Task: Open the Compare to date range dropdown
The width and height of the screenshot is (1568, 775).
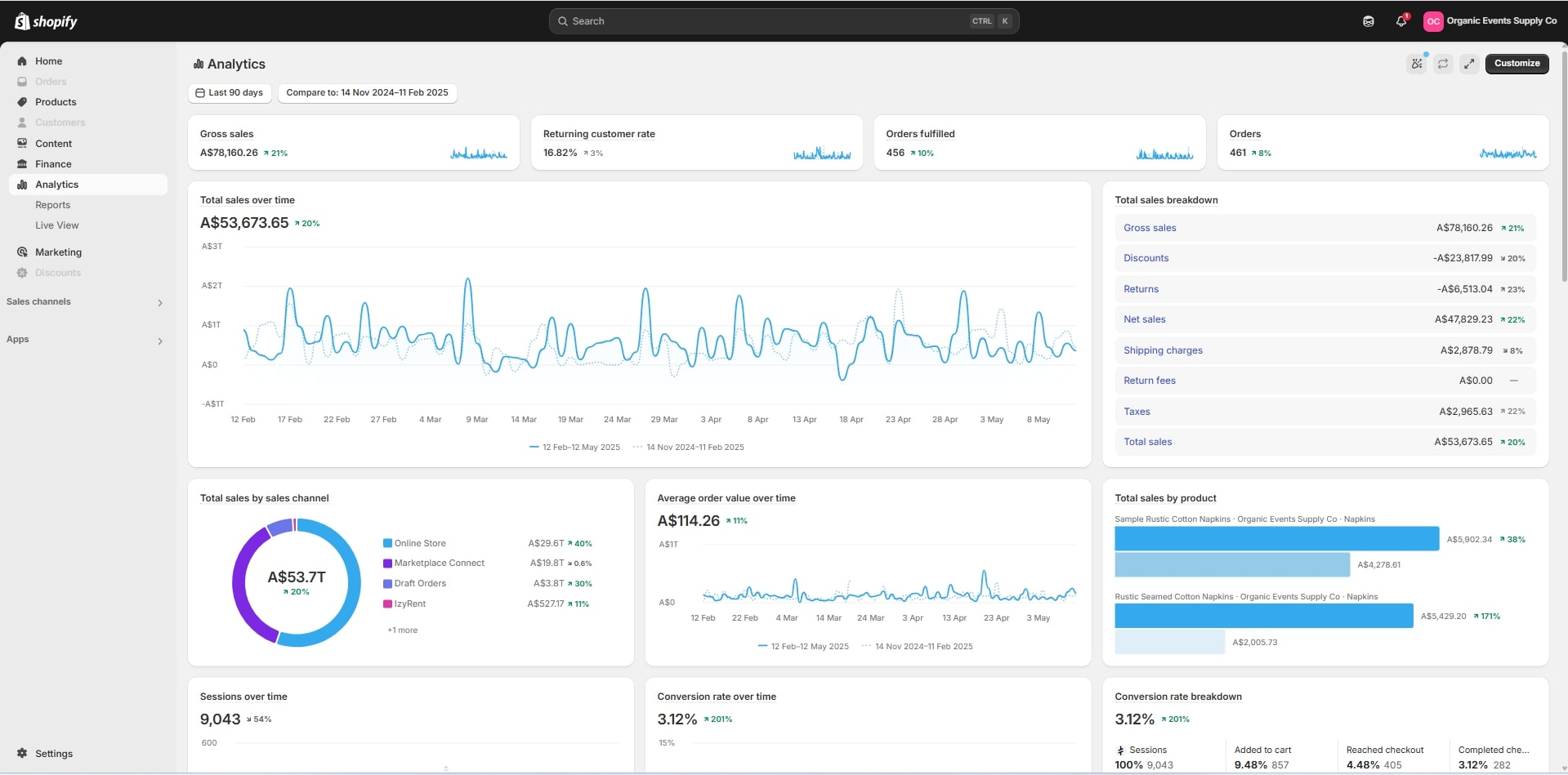Action: tap(367, 92)
